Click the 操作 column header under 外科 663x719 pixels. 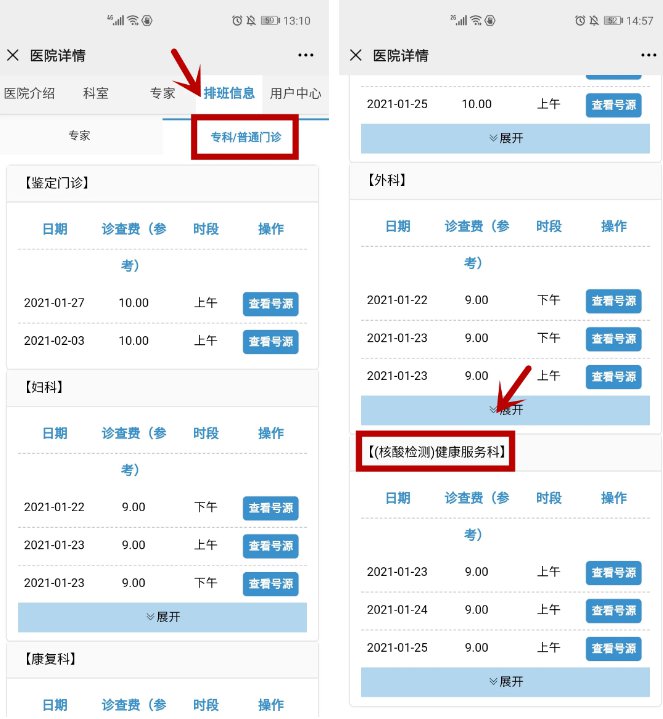(613, 226)
